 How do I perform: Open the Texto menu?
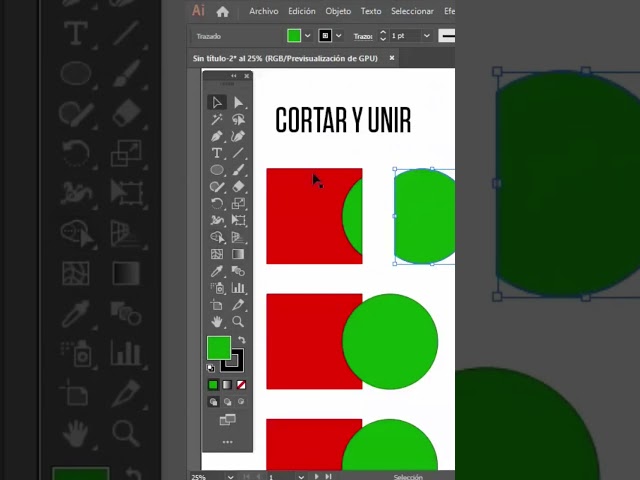(x=371, y=11)
